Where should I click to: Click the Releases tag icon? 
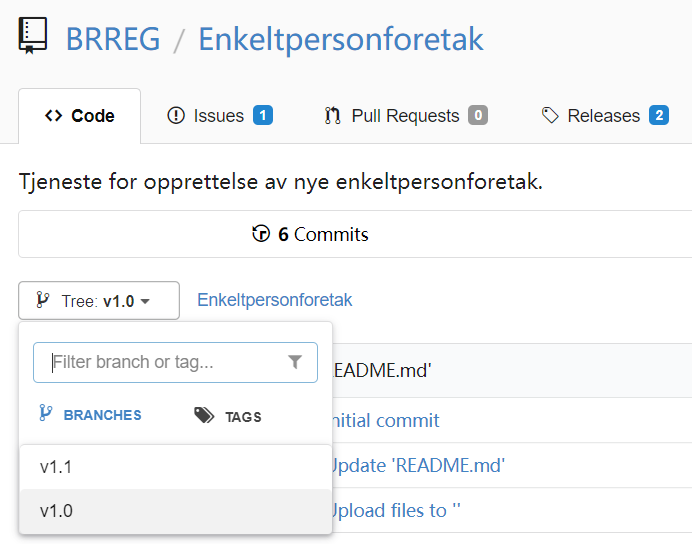tap(550, 116)
